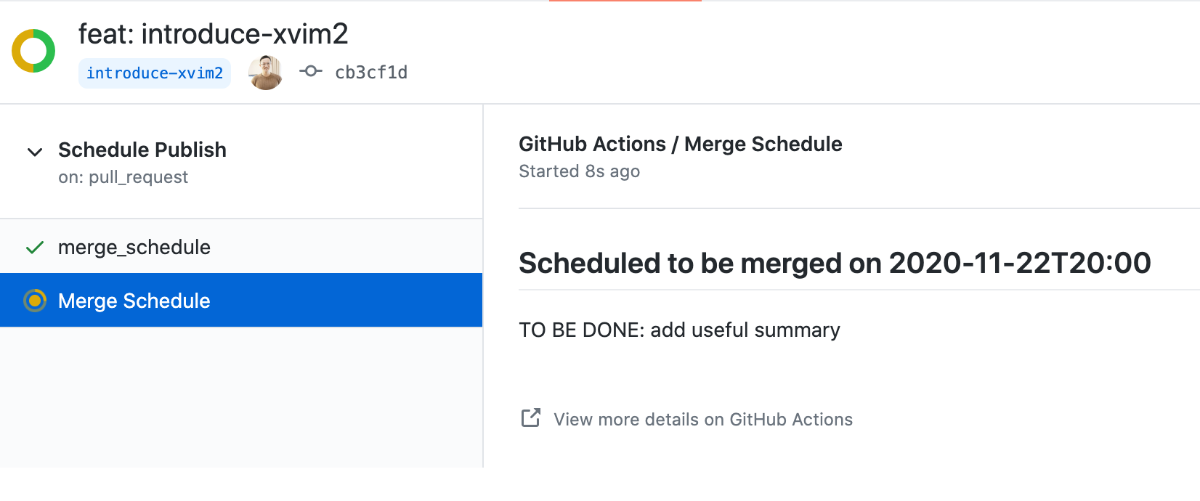
Task: Click the commit author avatar
Action: point(266,72)
